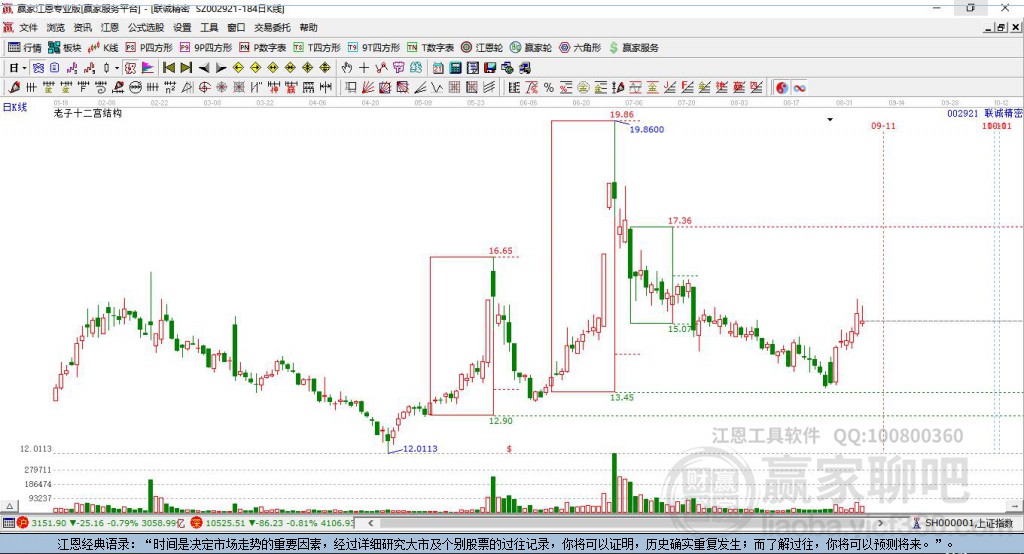The width and height of the screenshot is (1024, 554).
Task: Click the 19.8600 high price label
Action: coord(647,129)
